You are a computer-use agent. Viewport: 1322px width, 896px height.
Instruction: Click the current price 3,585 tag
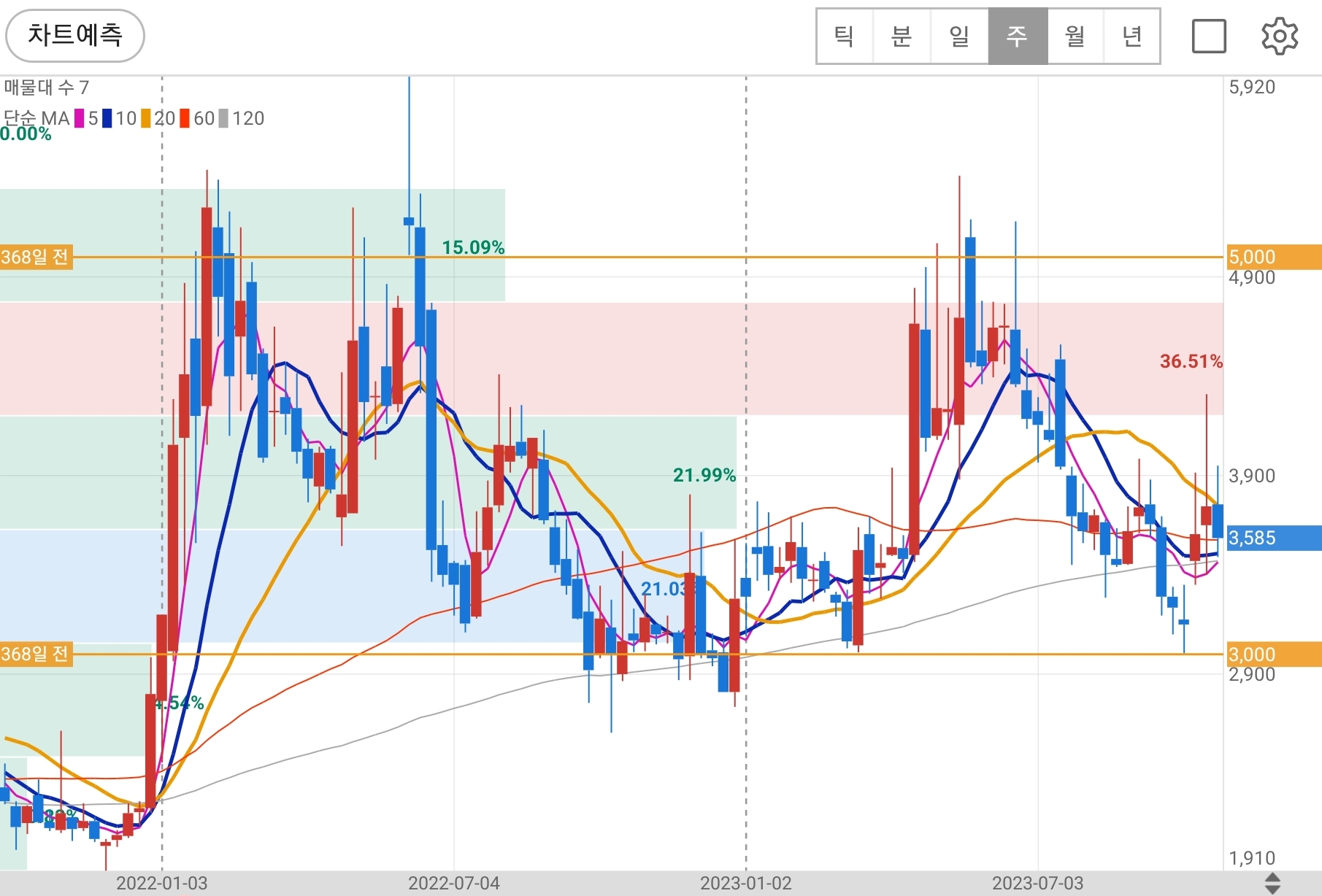pyautogui.click(x=1274, y=538)
